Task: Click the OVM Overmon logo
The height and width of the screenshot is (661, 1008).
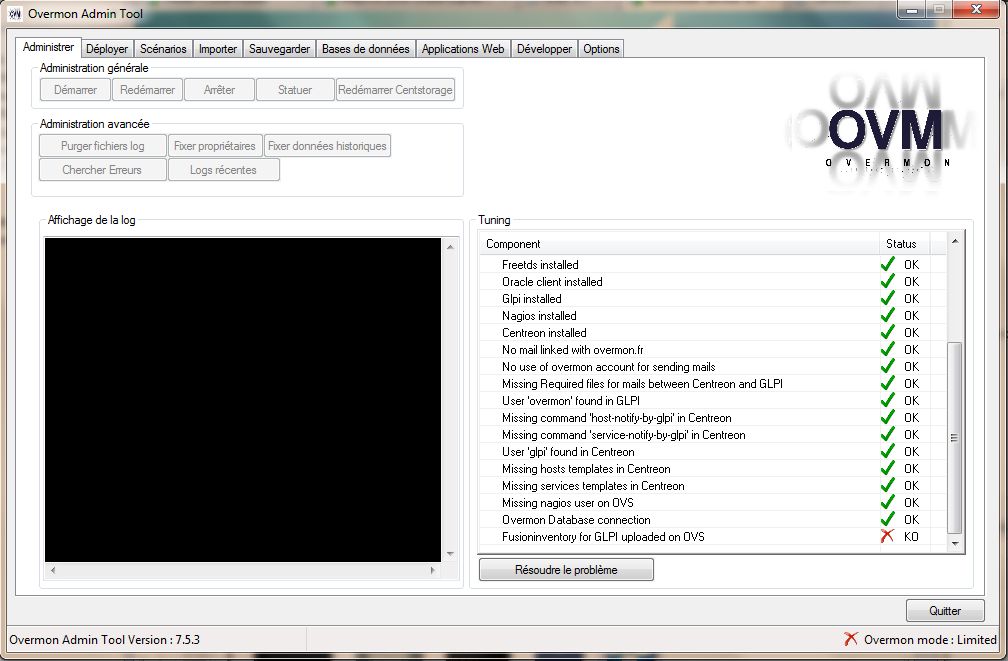Action: 882,131
